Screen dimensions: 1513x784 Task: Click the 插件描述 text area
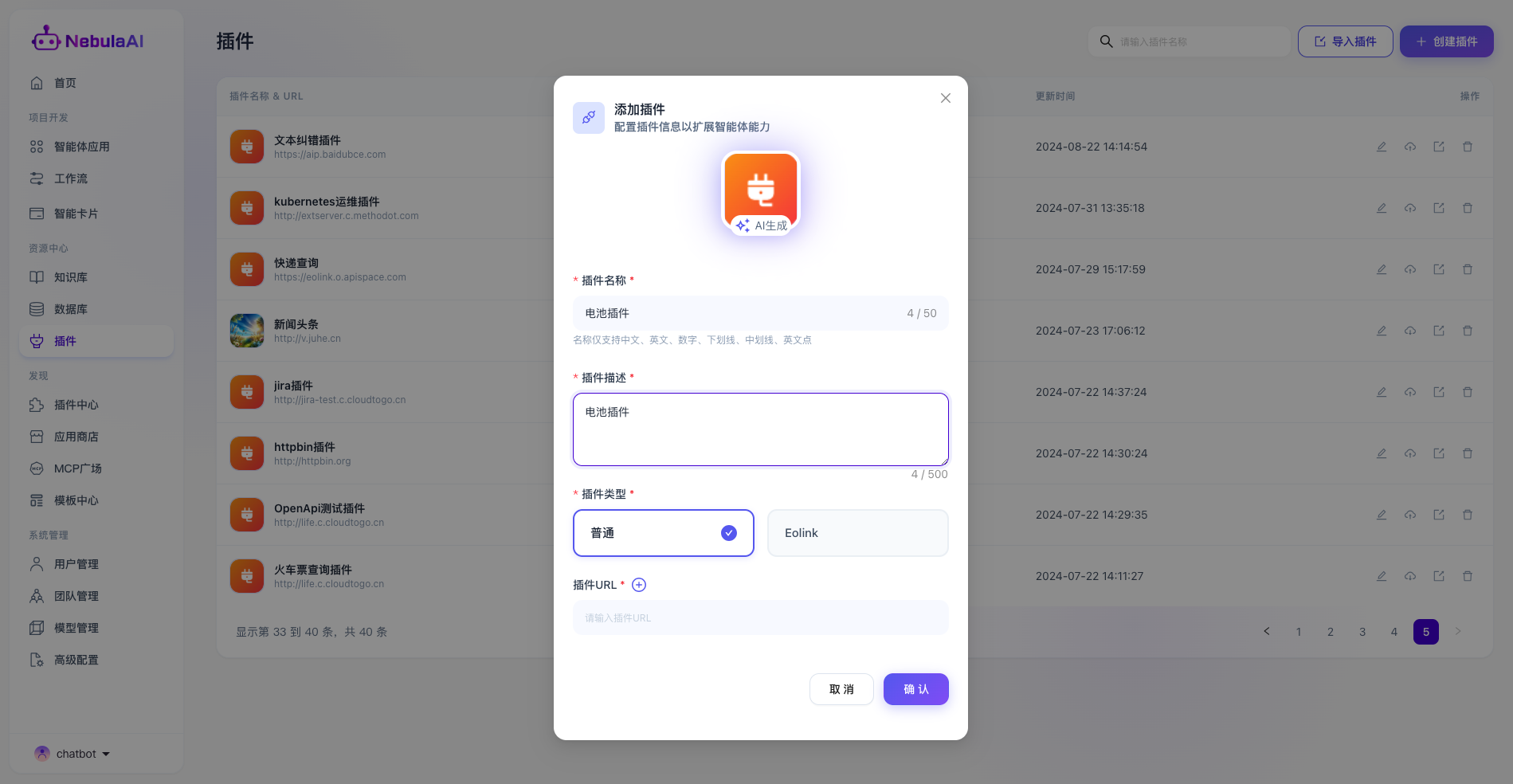[760, 429]
